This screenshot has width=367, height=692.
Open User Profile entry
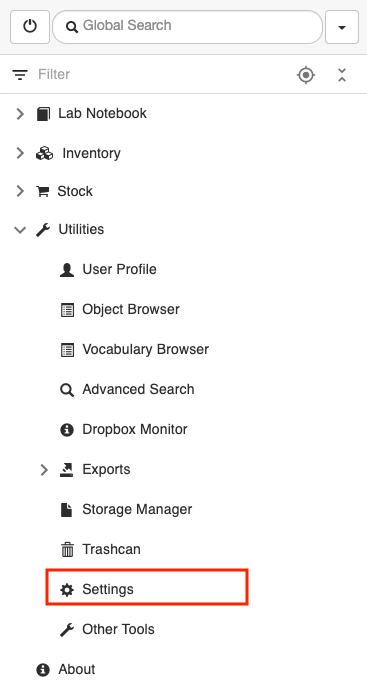(108, 269)
